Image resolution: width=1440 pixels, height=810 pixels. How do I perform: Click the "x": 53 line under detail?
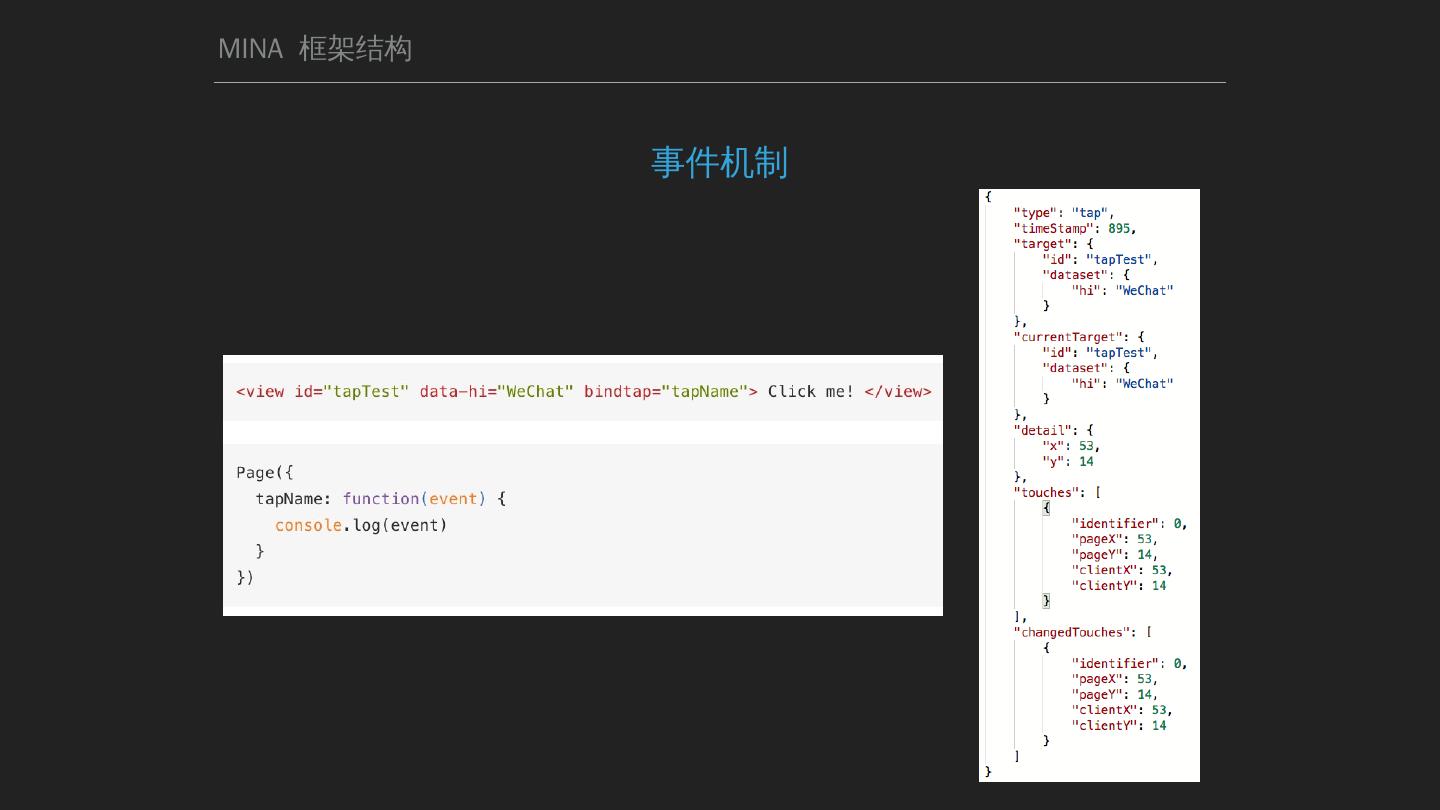(1070, 446)
